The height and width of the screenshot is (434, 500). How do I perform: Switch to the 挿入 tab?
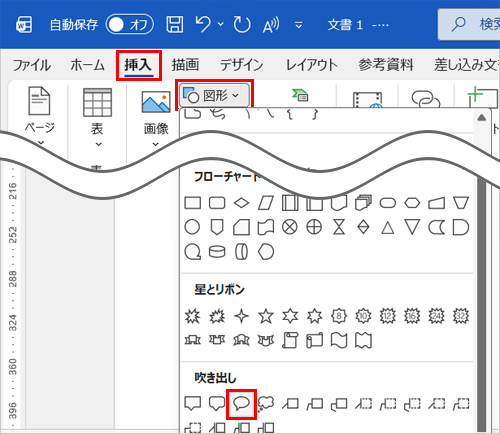[138, 65]
